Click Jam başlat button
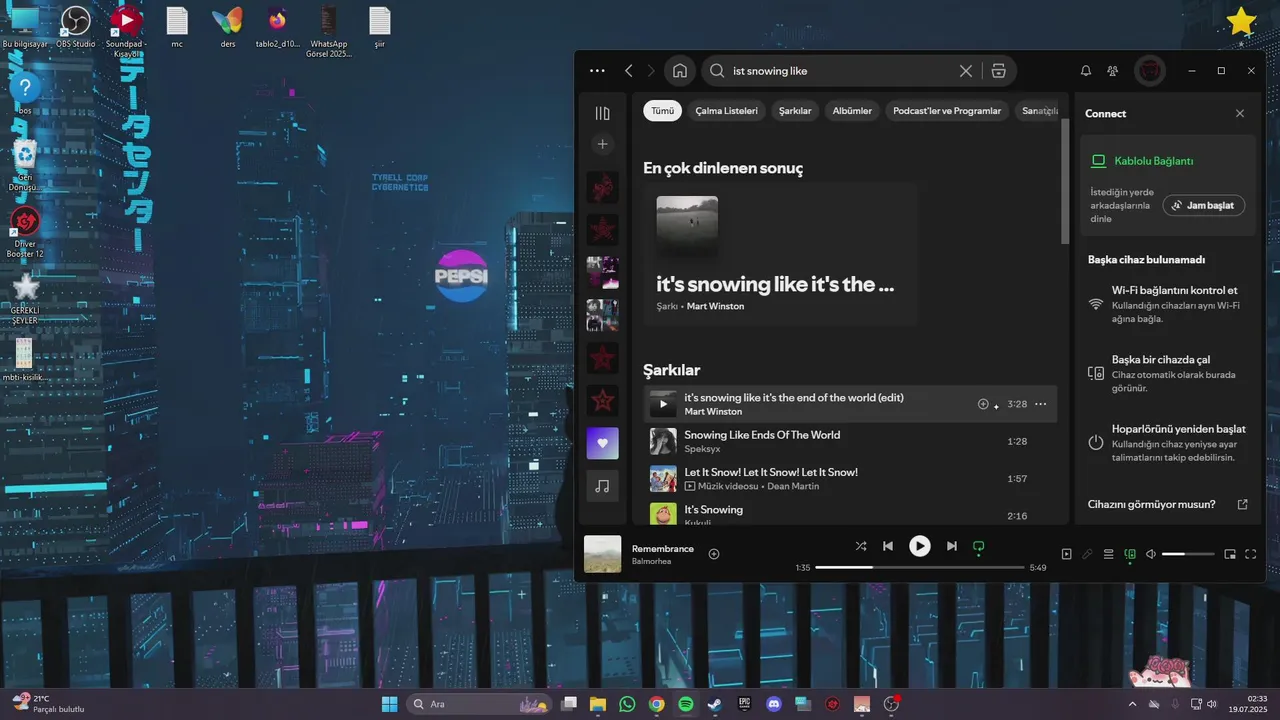This screenshot has height=720, width=1280. click(x=1204, y=205)
